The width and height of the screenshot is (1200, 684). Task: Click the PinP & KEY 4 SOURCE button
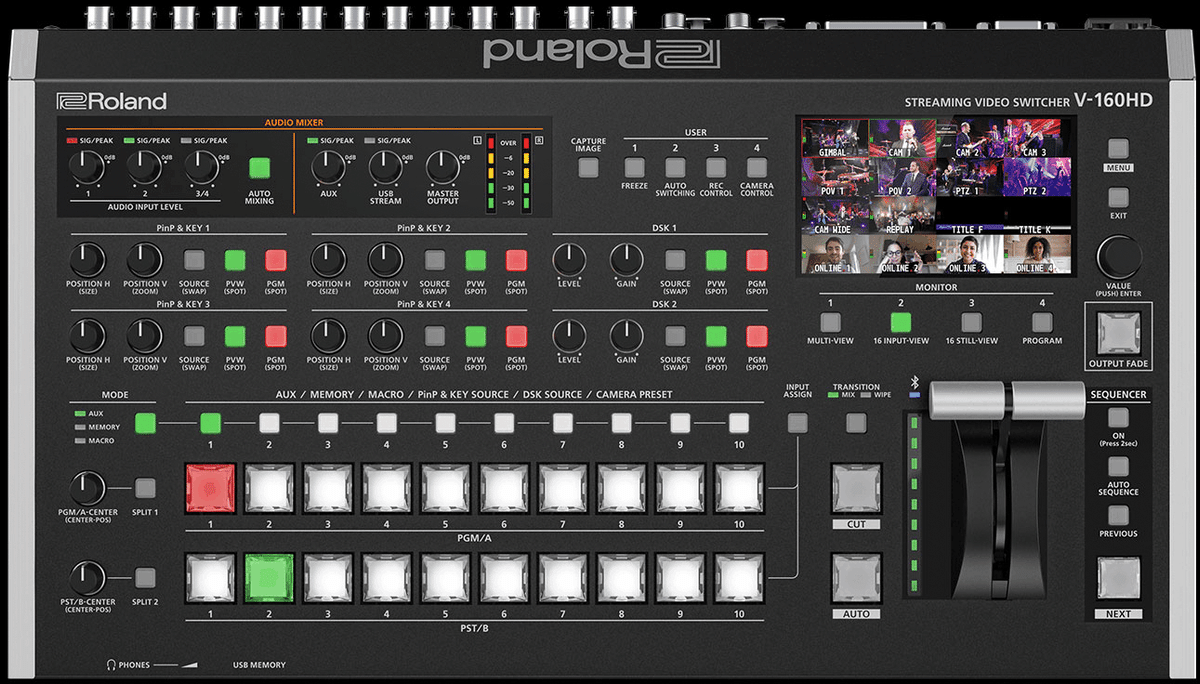coord(435,336)
